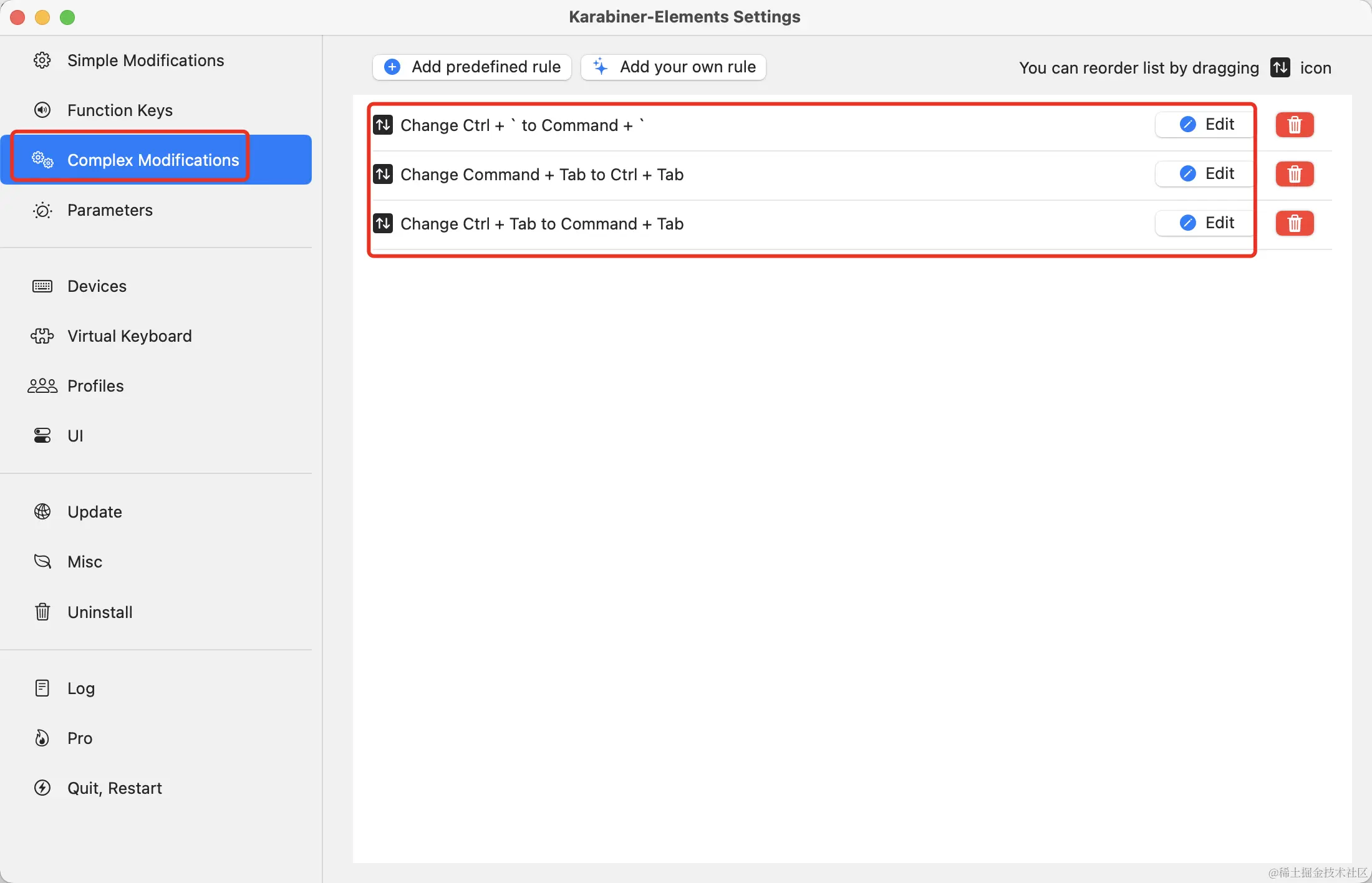Click the Log document icon

[42, 688]
